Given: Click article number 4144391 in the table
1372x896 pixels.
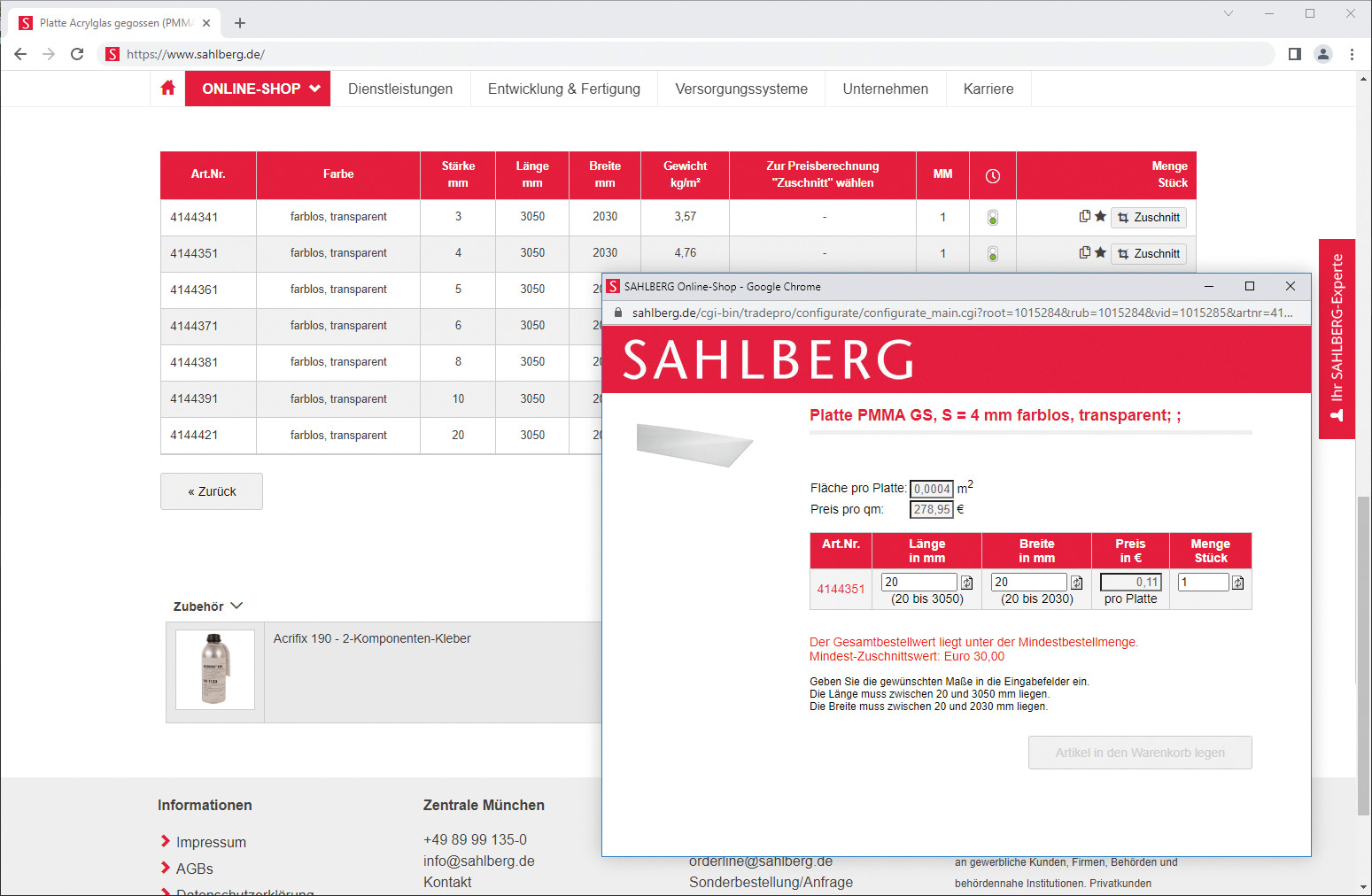Looking at the screenshot, I should (194, 398).
